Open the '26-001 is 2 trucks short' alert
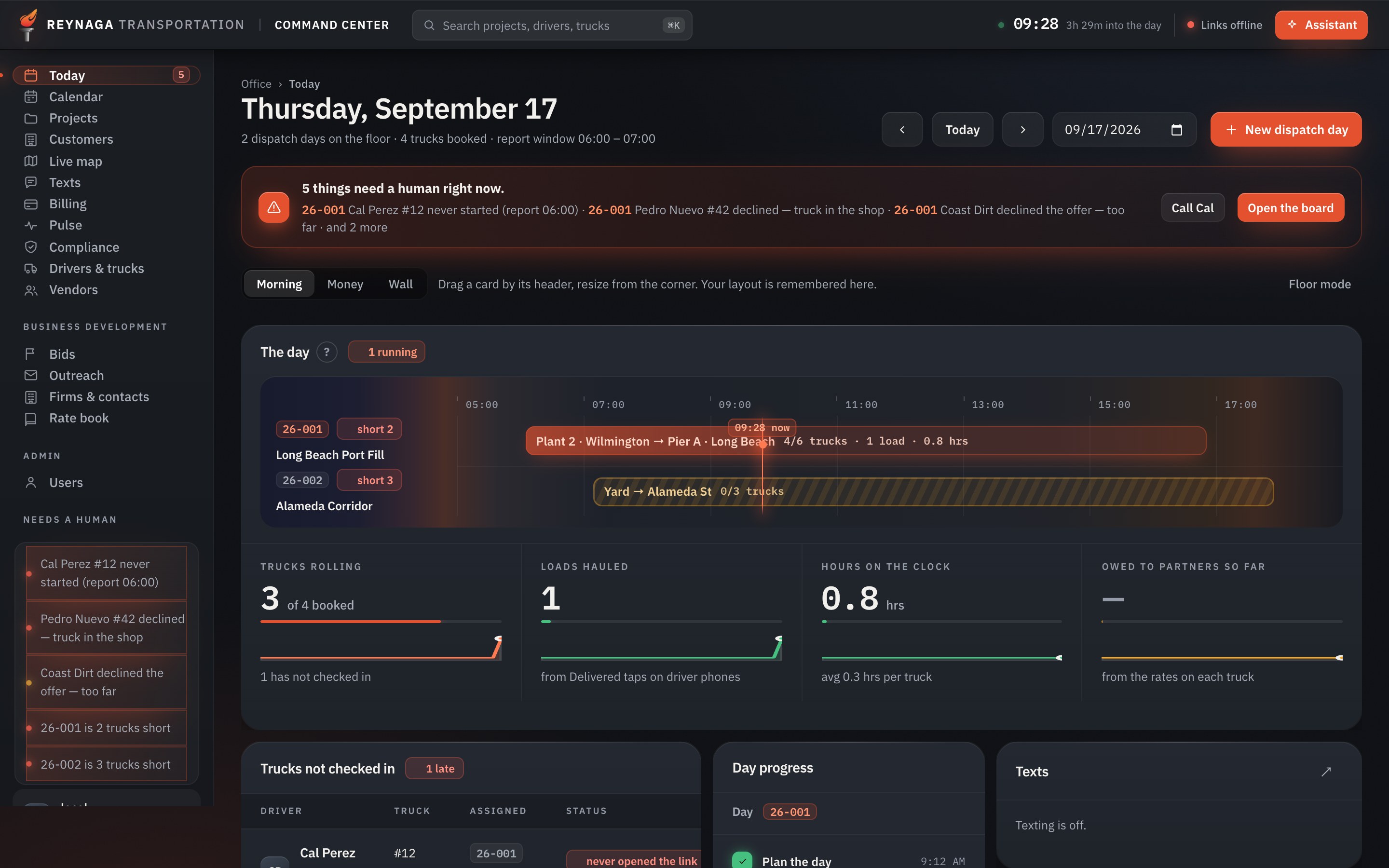This screenshot has width=1389, height=868. point(106,727)
